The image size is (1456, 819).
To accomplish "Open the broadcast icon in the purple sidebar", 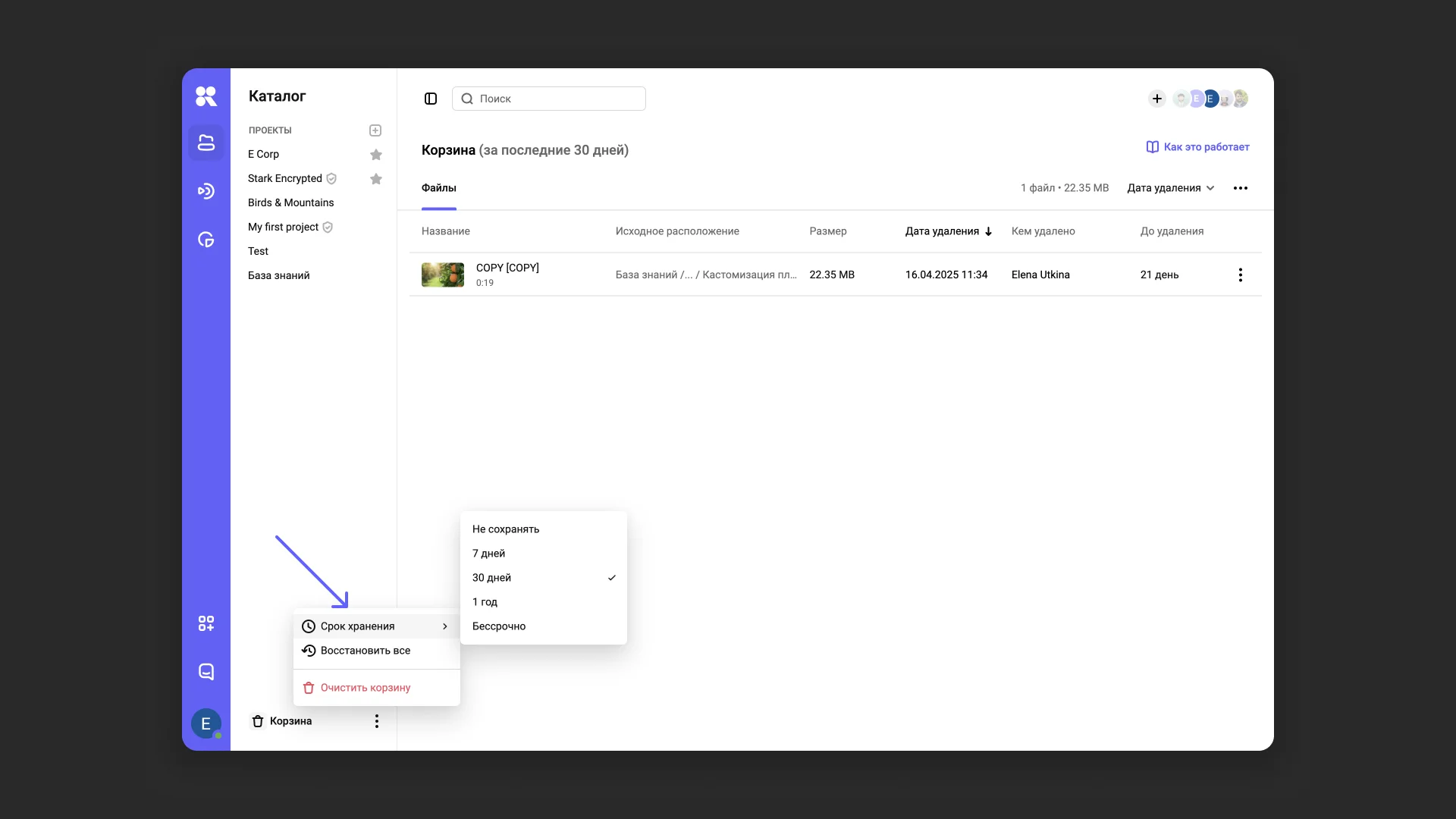I will [x=206, y=191].
